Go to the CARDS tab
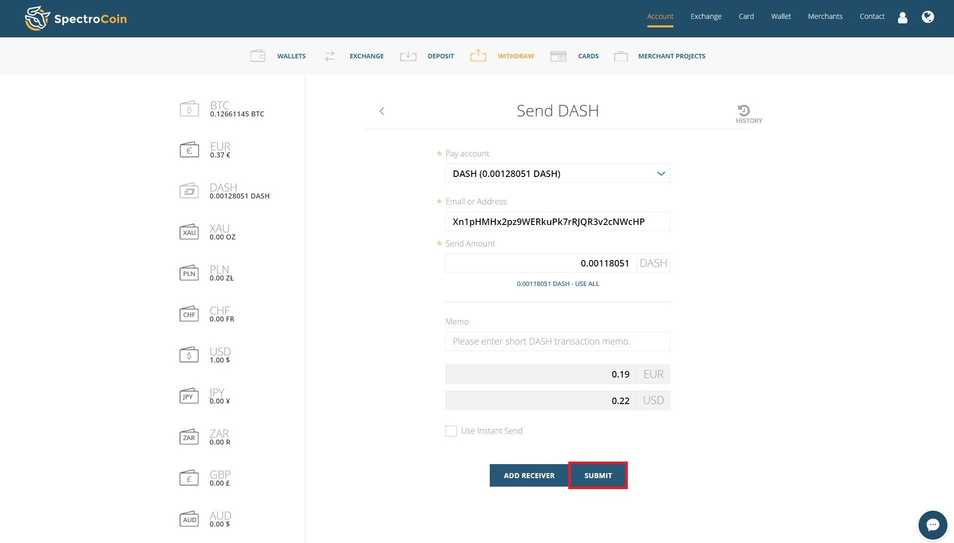The height and width of the screenshot is (543, 954). click(588, 56)
